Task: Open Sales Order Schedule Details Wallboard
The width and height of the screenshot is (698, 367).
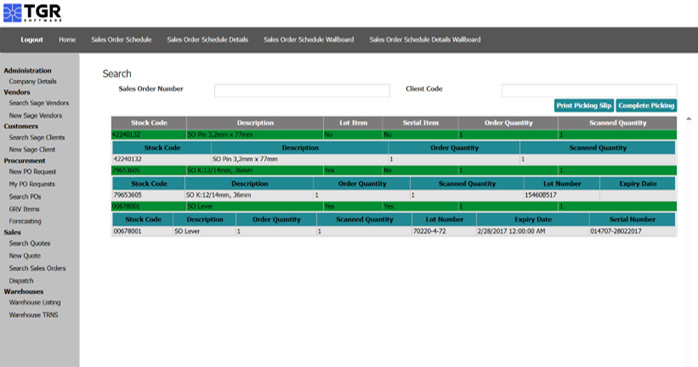Action: 425,40
